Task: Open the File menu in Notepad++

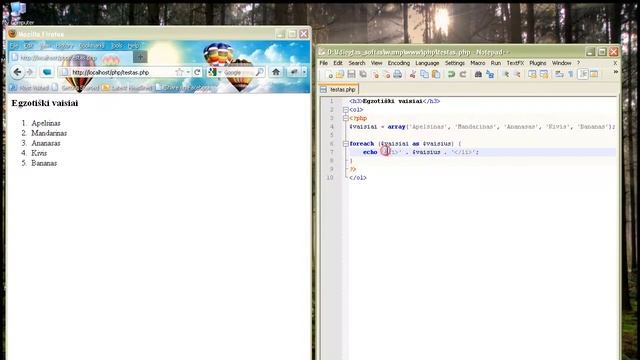Action: point(324,63)
